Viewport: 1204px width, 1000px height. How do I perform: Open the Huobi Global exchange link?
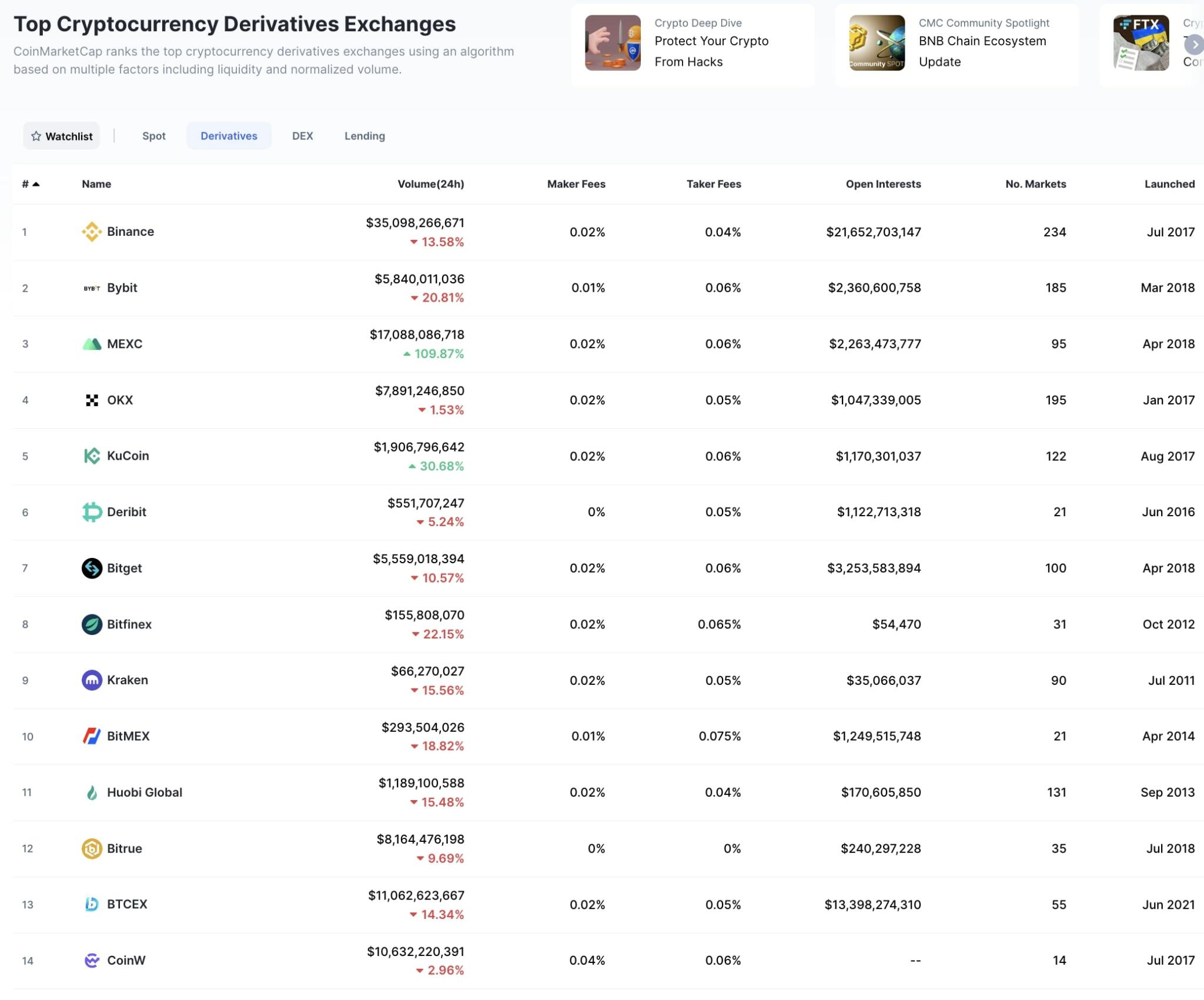click(x=144, y=792)
